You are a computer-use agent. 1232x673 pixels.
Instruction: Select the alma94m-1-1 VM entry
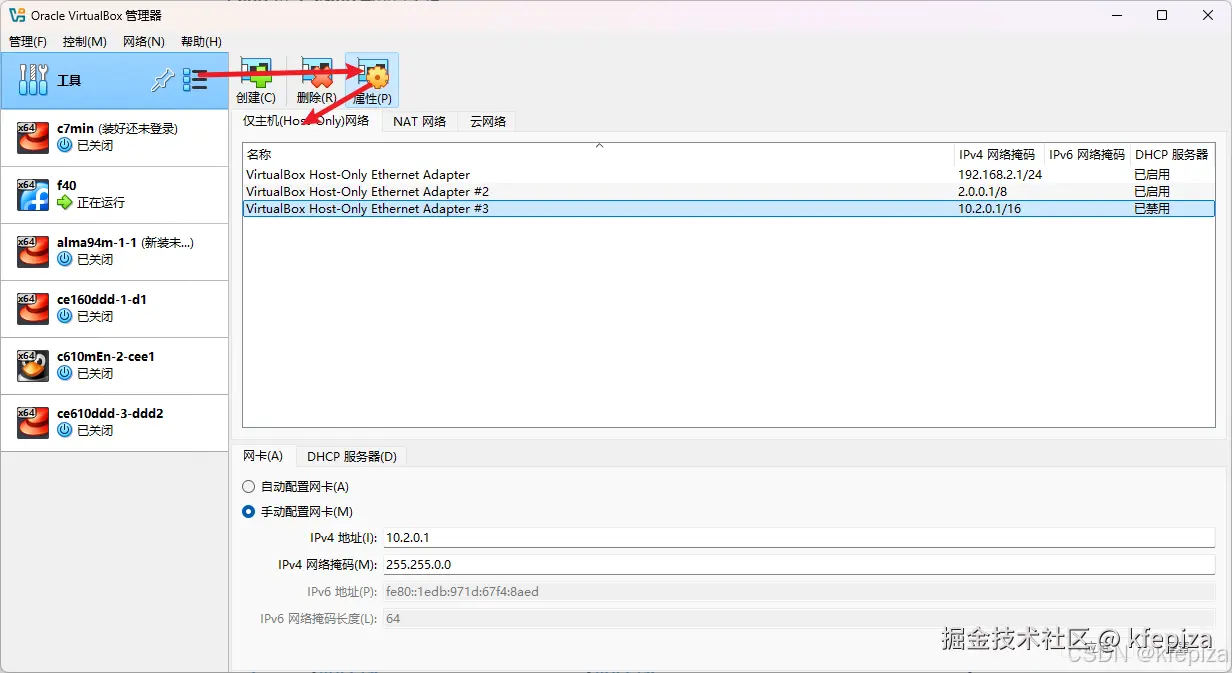(115, 252)
